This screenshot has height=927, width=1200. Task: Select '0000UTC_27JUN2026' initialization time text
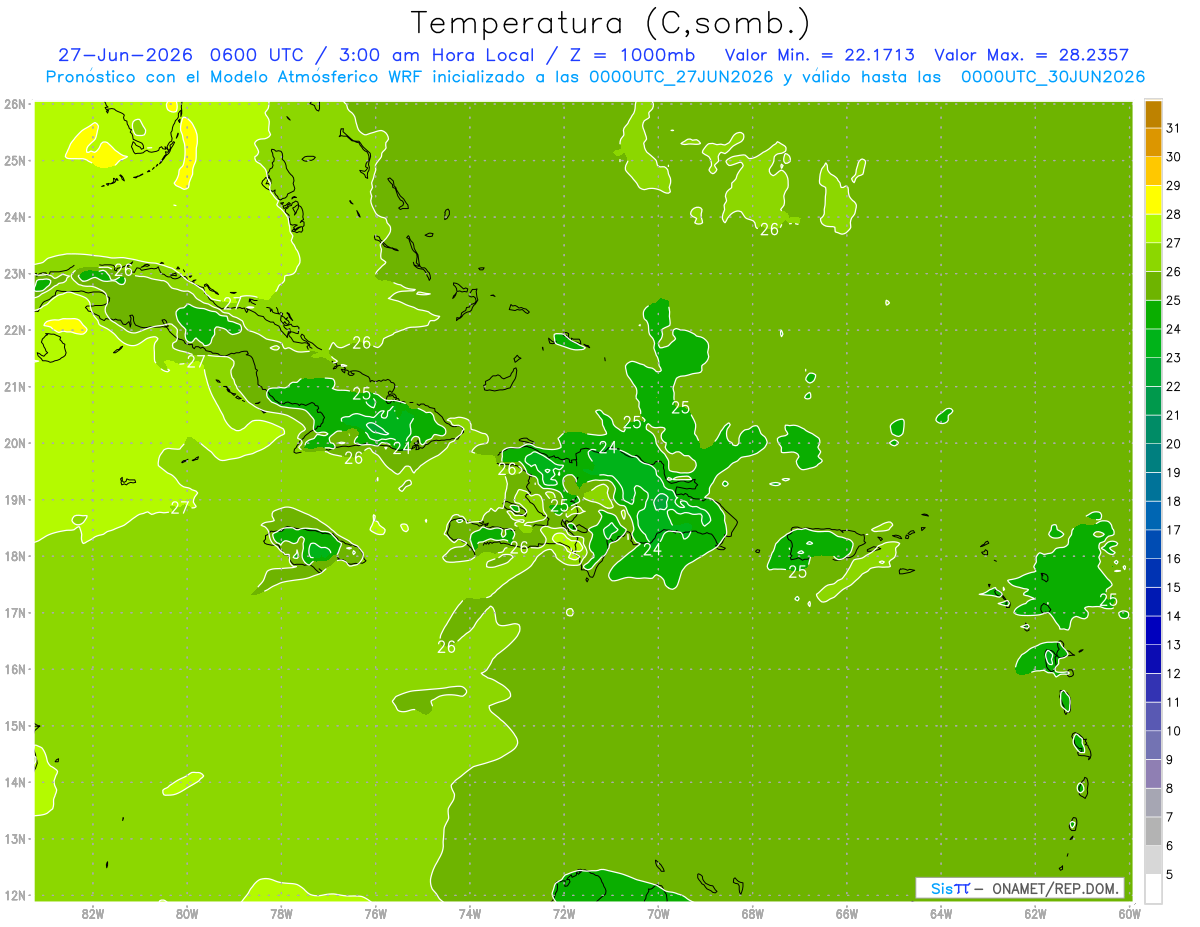[x=681, y=77]
